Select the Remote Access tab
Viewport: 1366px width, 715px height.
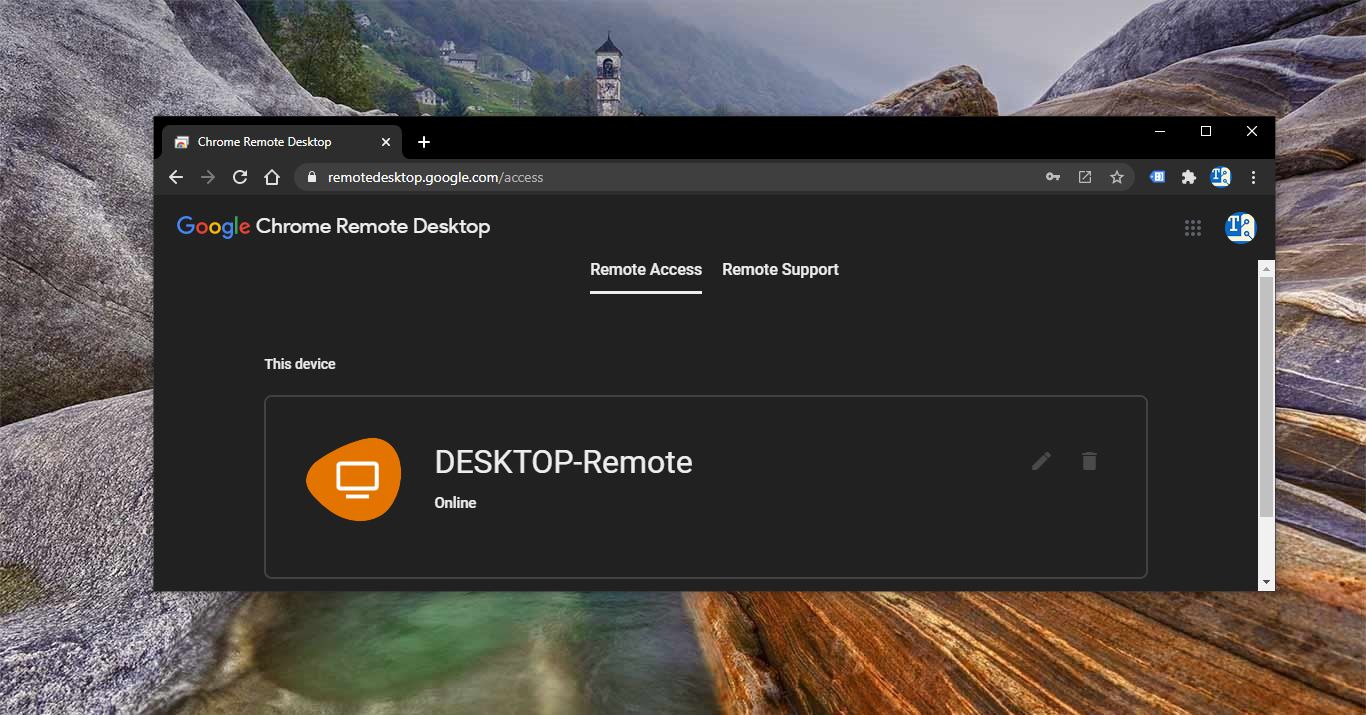tap(645, 269)
